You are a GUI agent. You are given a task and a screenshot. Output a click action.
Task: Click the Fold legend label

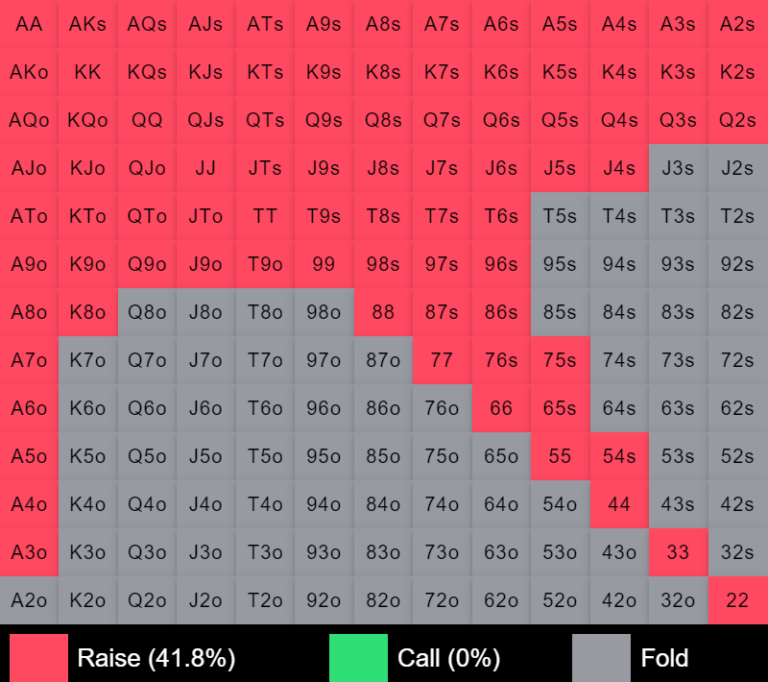click(664, 657)
